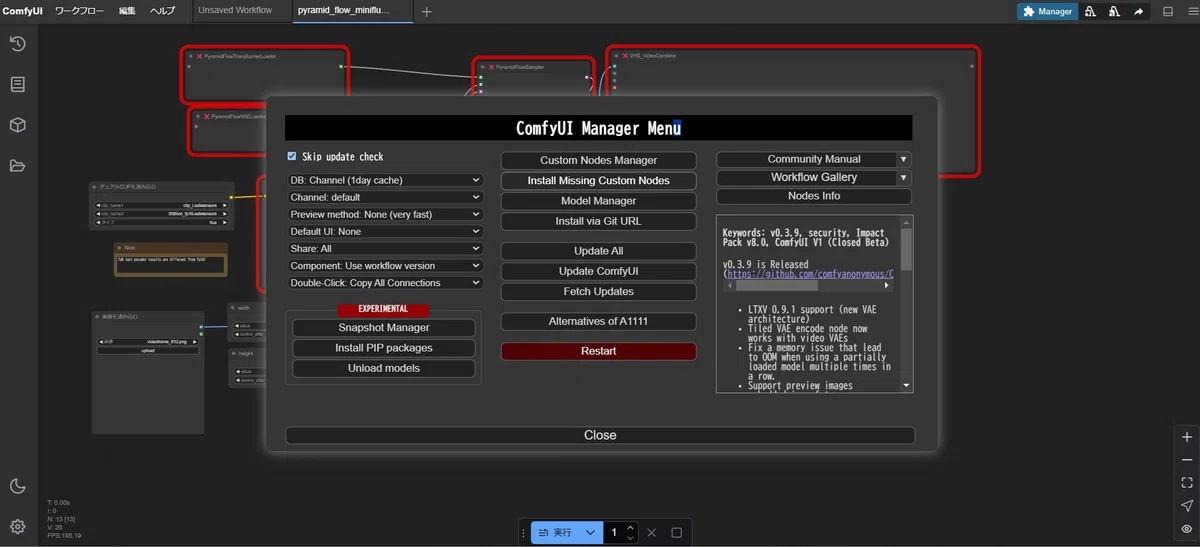Click the red Restart button

(x=598, y=351)
